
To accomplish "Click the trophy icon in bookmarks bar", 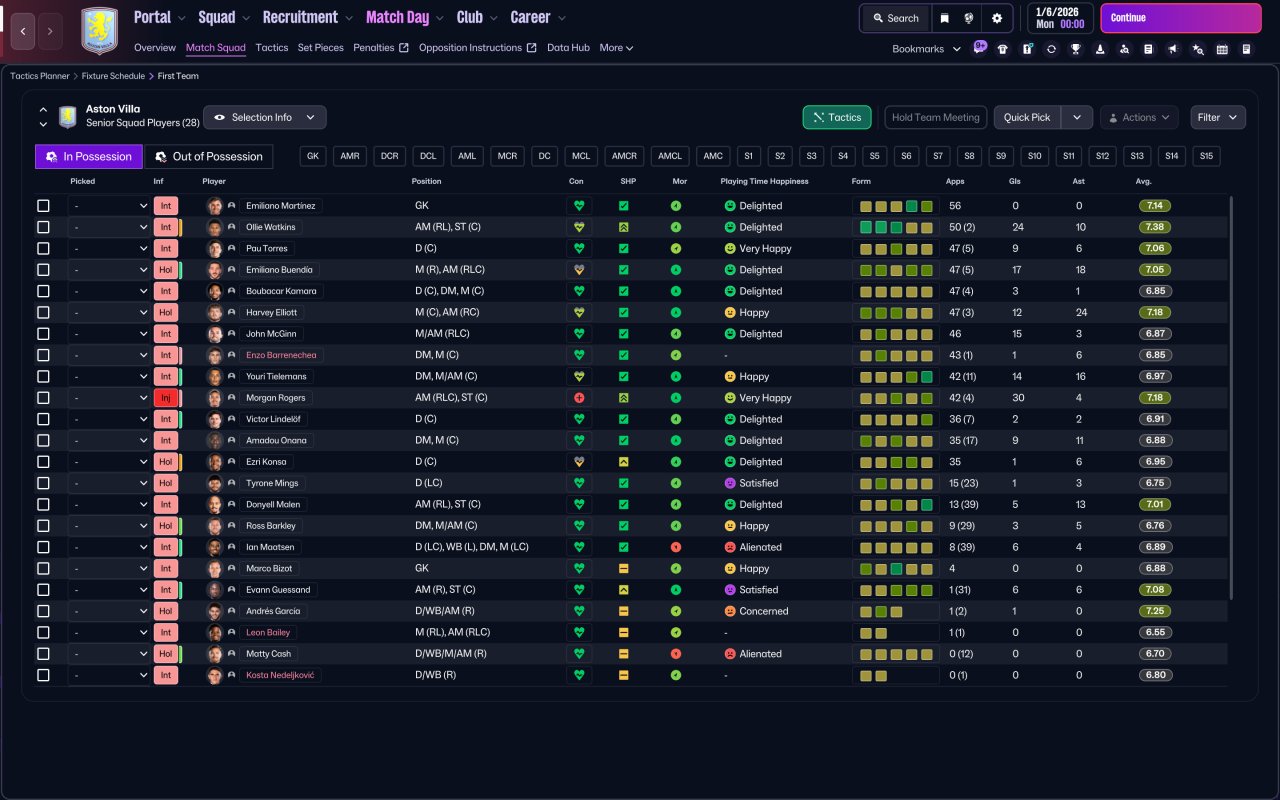I will (1075, 49).
